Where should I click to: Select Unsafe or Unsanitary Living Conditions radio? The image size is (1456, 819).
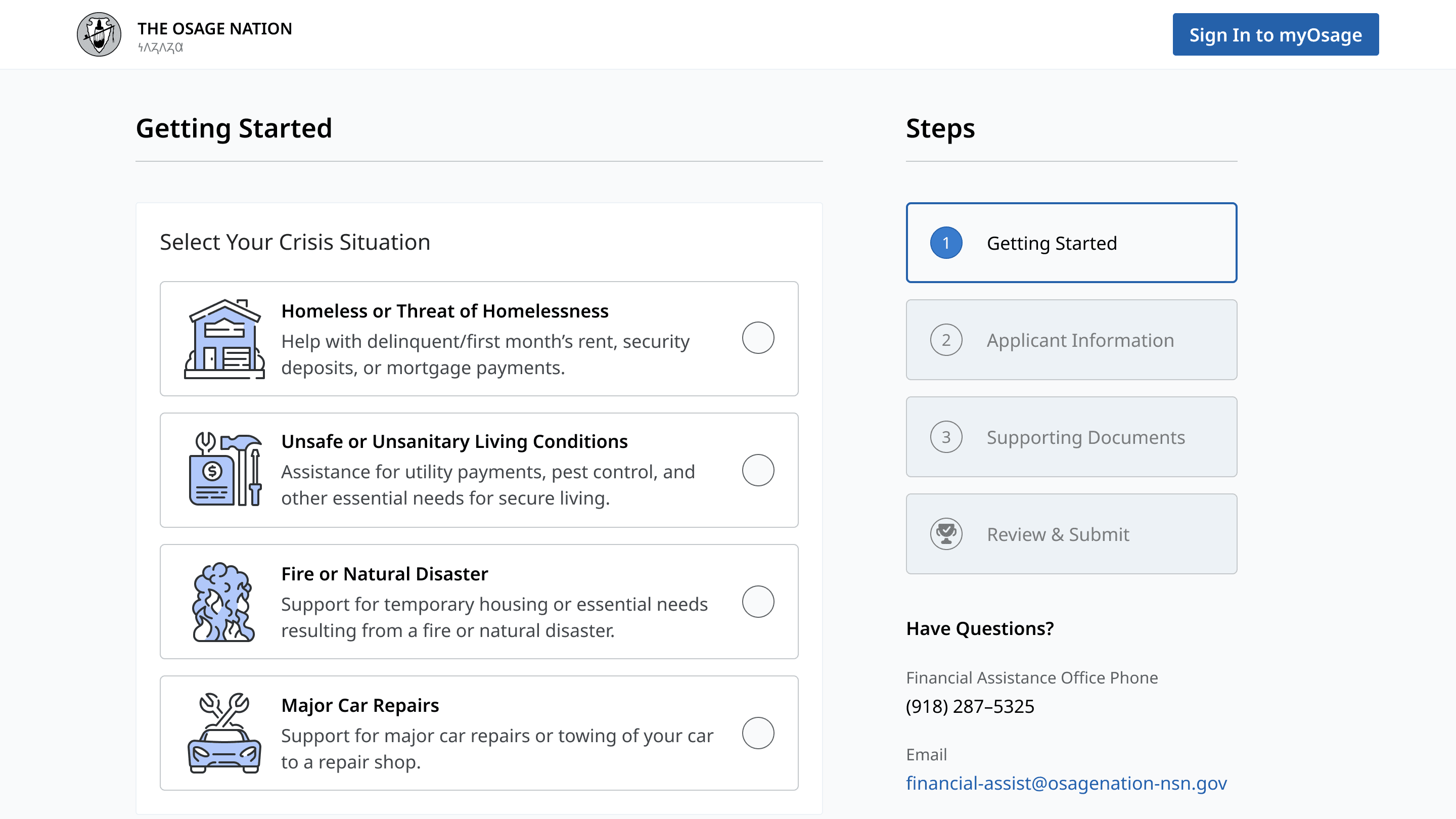point(757,470)
